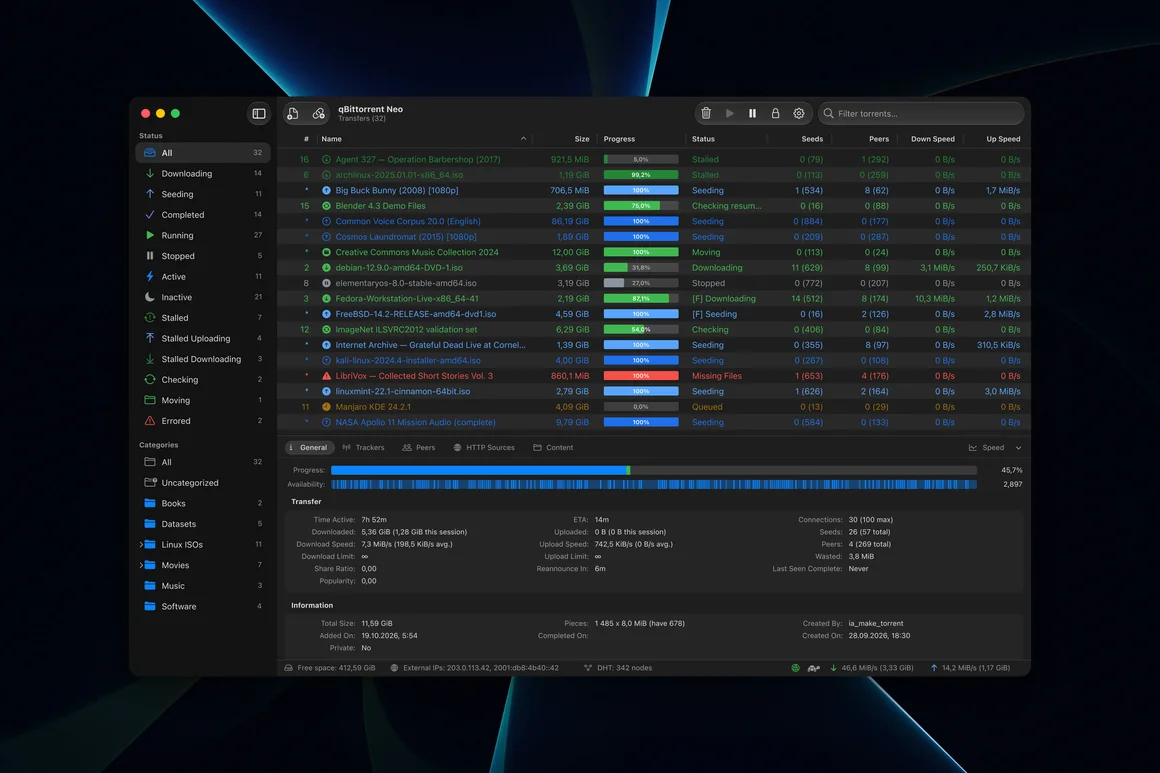Viewport: 1160px width, 773px height.
Task: Focus the Filter torrents search field
Action: point(921,113)
